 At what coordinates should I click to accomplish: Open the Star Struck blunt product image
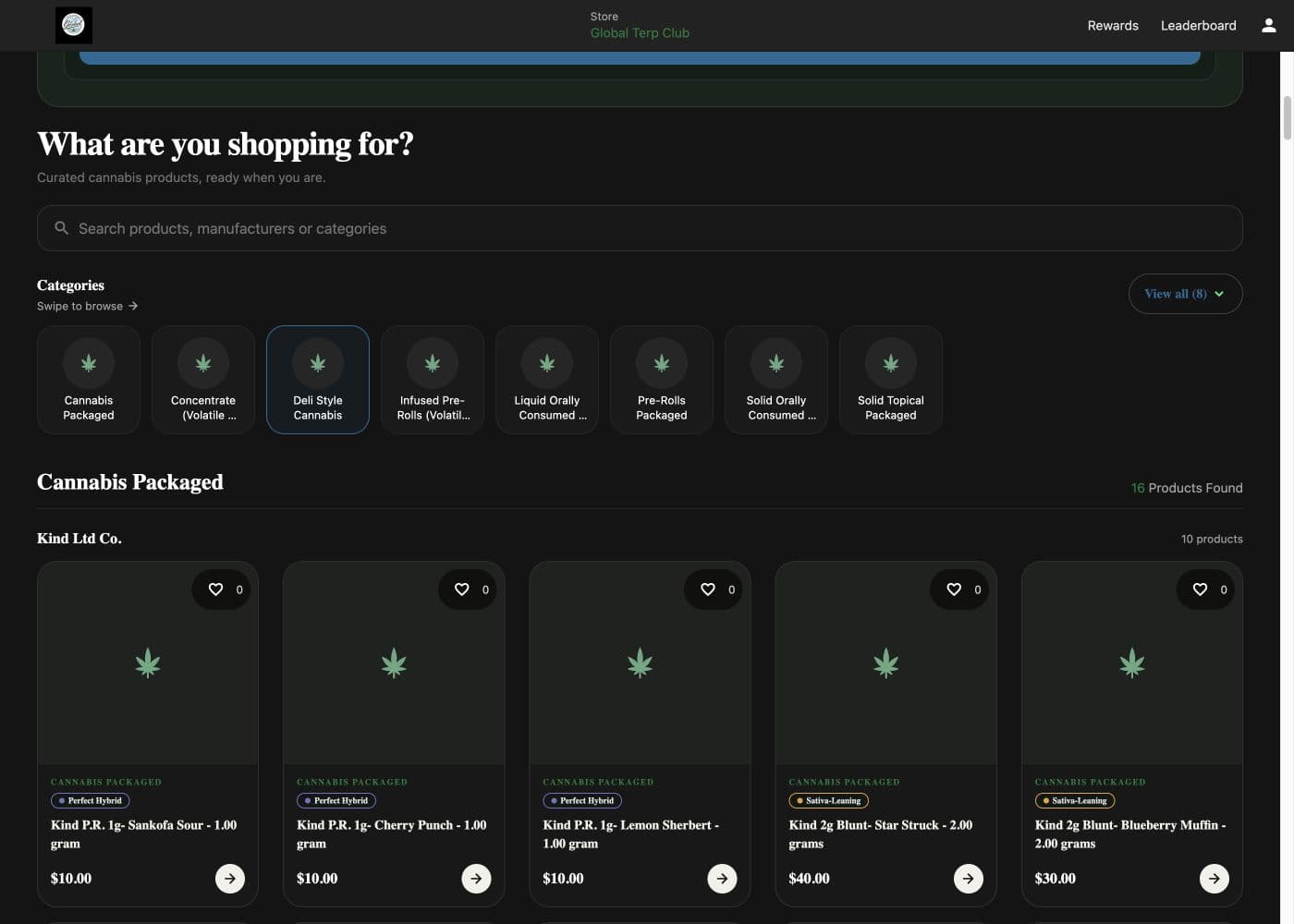(x=885, y=663)
